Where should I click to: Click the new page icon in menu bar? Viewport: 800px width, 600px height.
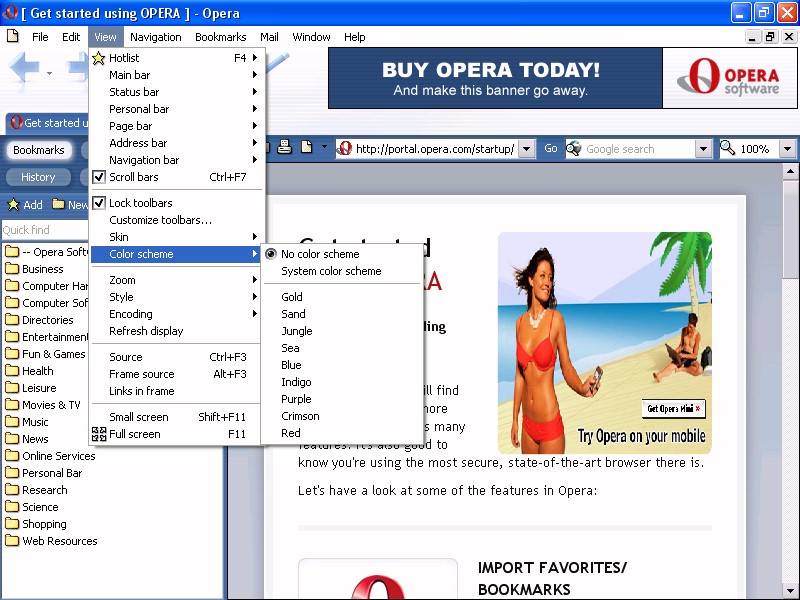(13, 37)
